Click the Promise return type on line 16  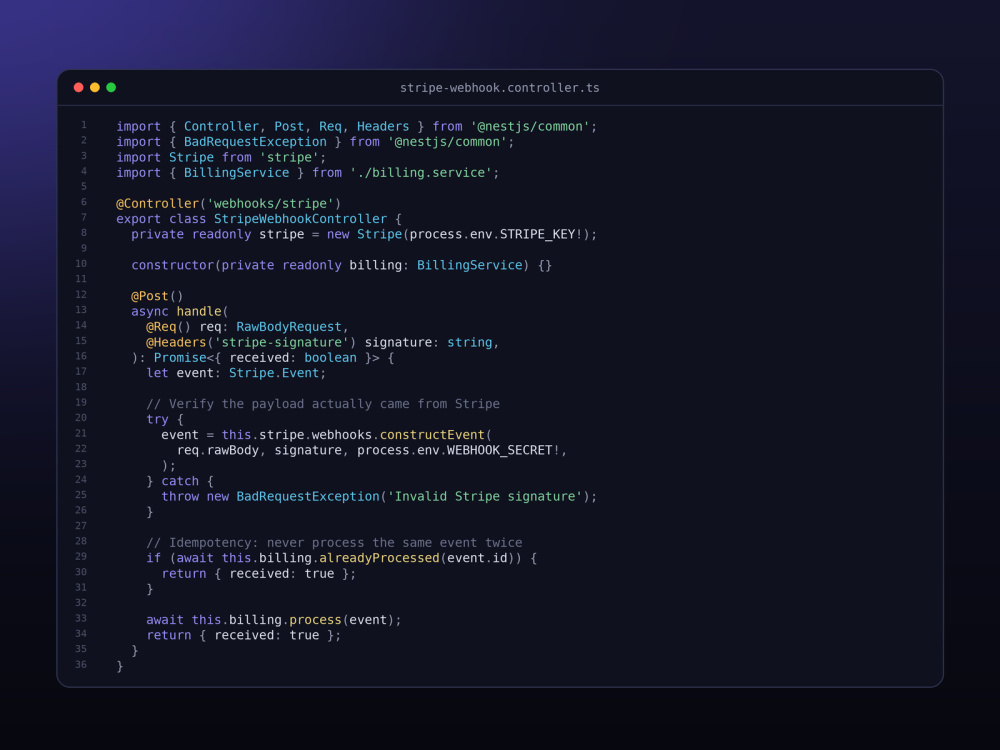180,358
